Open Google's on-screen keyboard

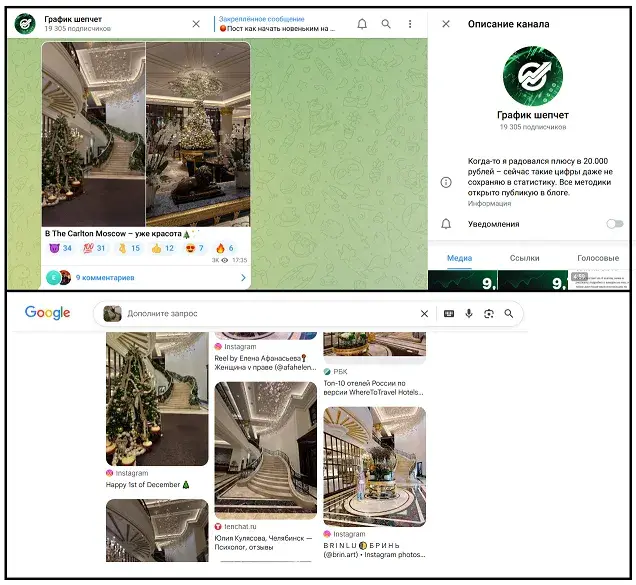(x=449, y=314)
